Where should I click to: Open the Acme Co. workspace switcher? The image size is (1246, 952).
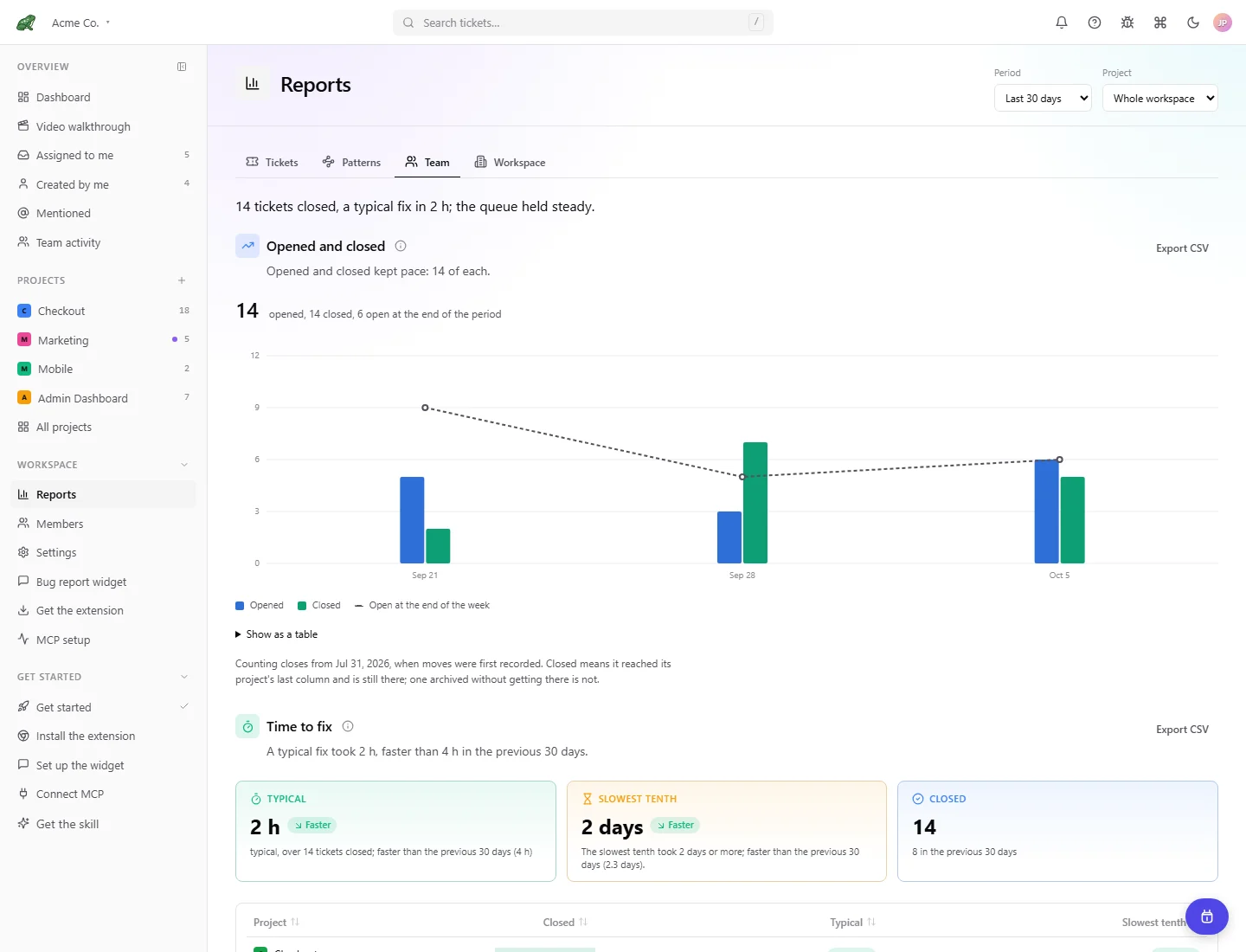pyautogui.click(x=80, y=23)
